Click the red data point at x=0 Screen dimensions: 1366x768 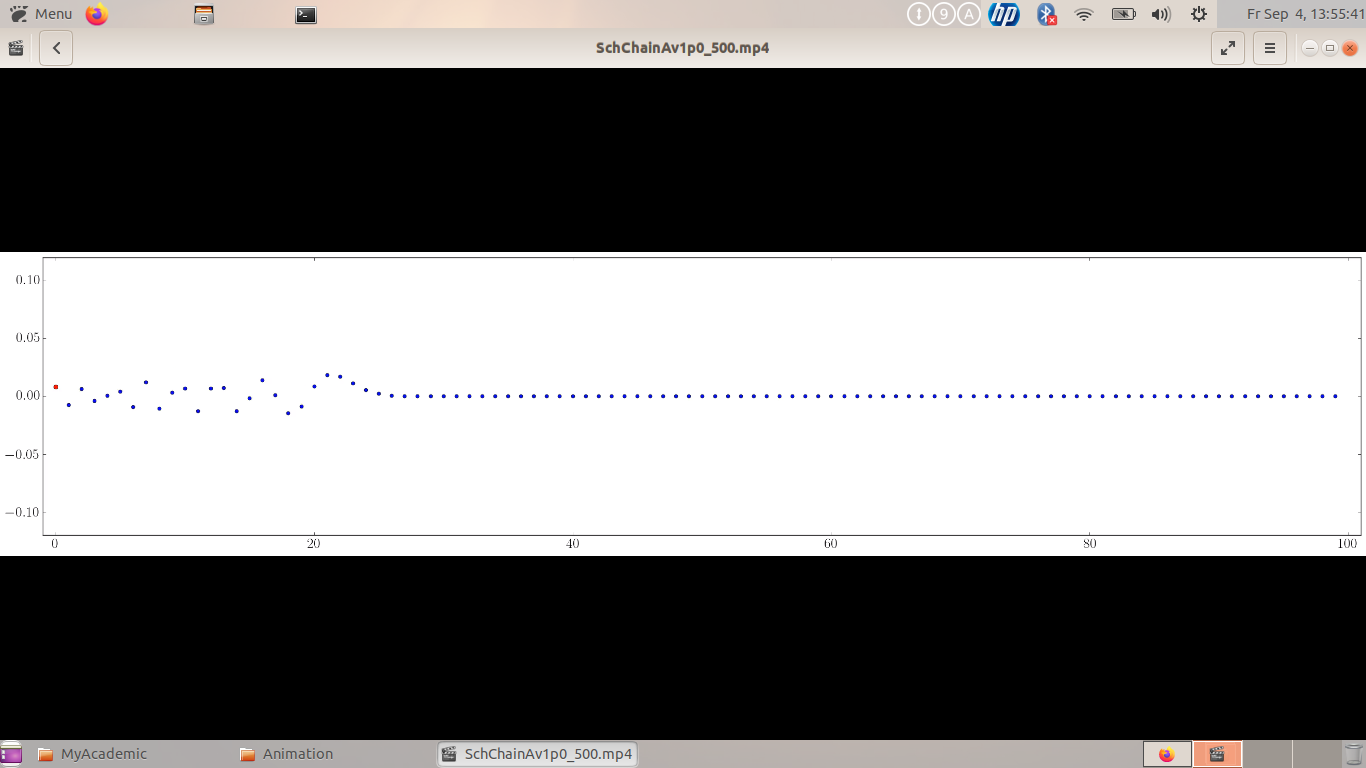pos(56,387)
